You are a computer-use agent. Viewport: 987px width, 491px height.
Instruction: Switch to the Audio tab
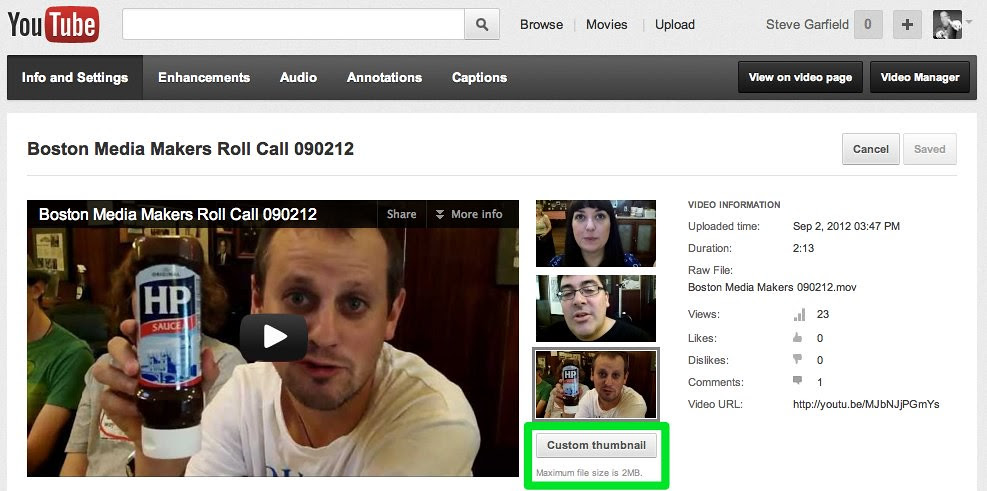pos(298,77)
